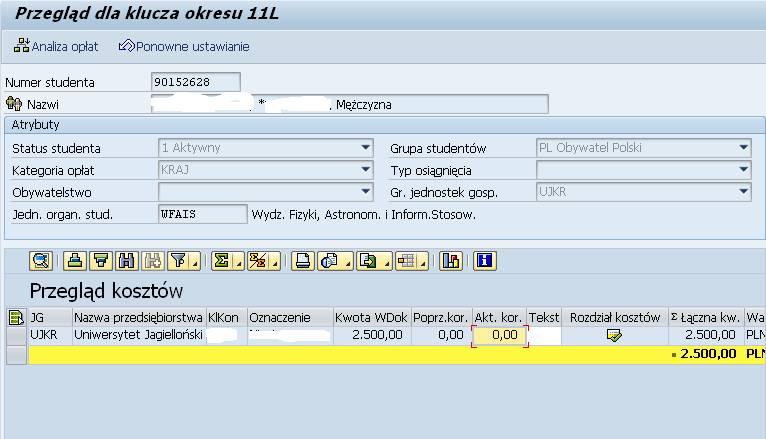
Task: Click the Kwota WDok 2.500,00 cell
Action: coord(372,335)
